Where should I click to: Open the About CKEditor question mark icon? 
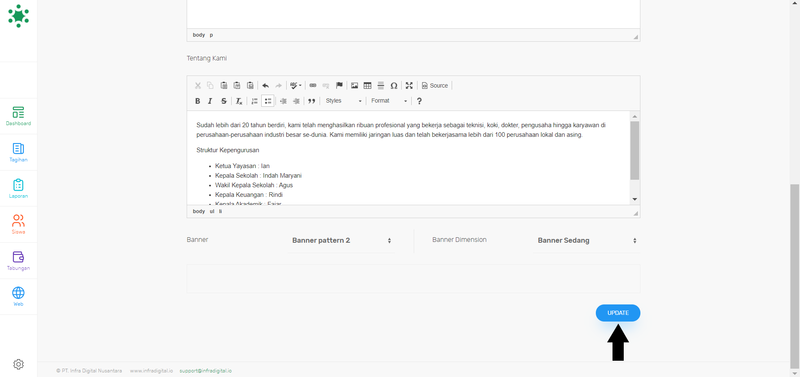419,101
